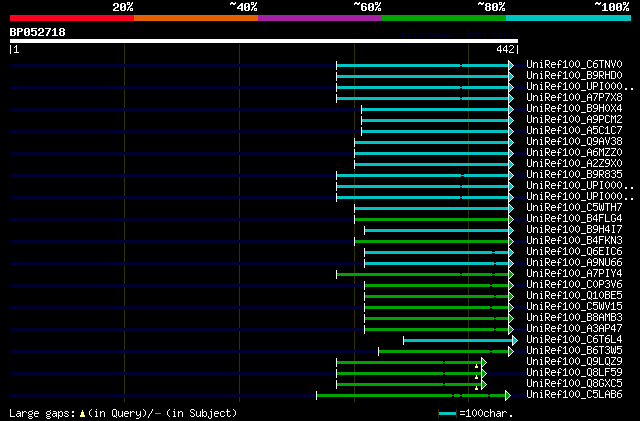Viewport: 640px width, 421px height.
Task: Open hit UniRef100_C6TNV0
Action: point(574,65)
